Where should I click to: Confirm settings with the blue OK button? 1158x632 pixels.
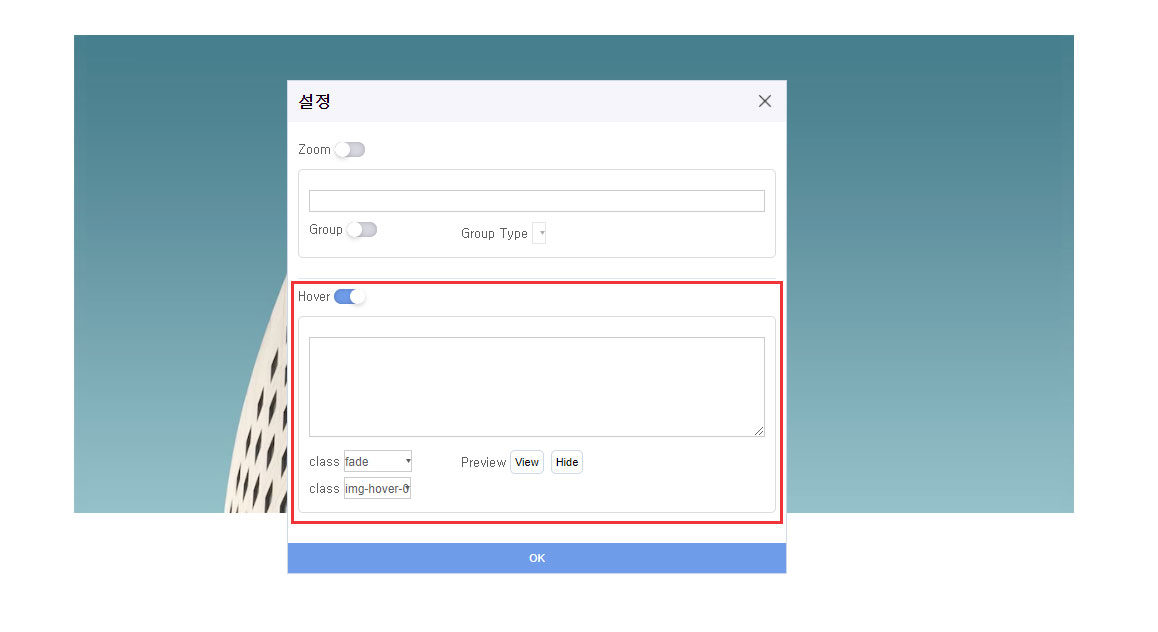pyautogui.click(x=537, y=558)
